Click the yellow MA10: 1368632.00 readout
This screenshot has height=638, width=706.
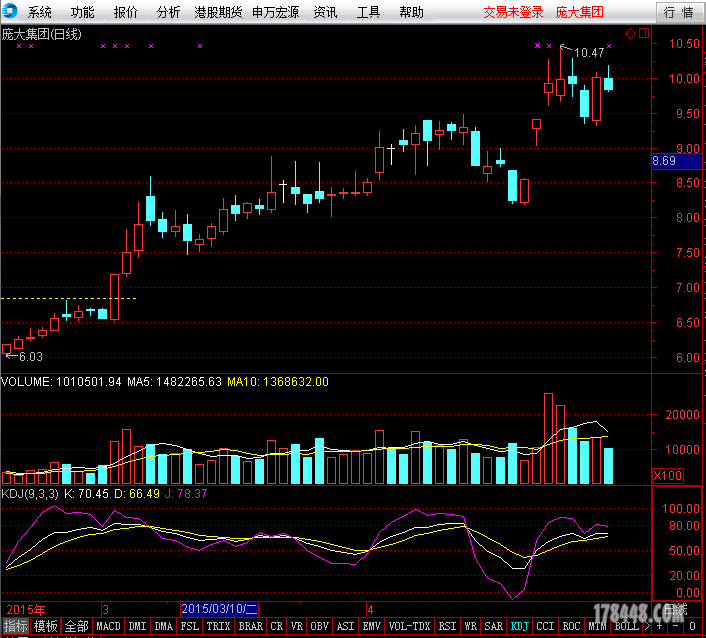pos(278,382)
